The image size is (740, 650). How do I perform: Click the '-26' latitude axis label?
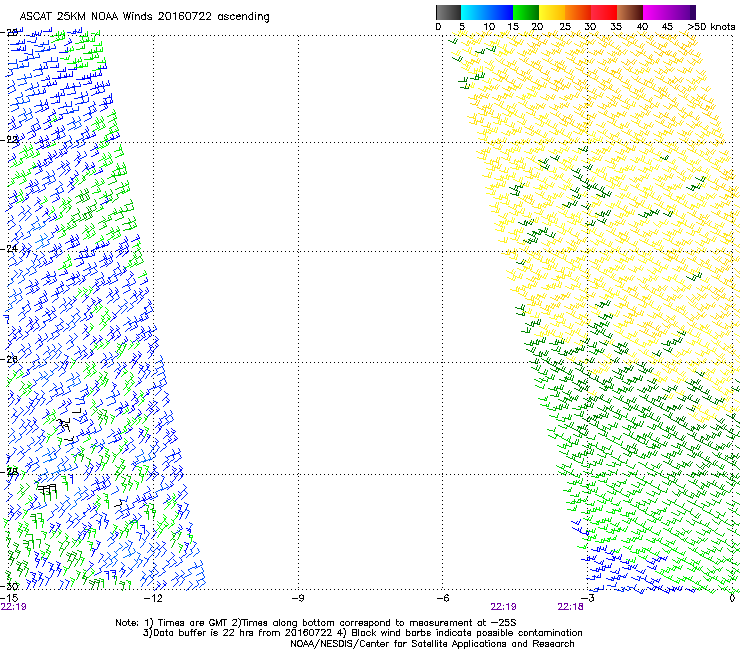point(9,359)
